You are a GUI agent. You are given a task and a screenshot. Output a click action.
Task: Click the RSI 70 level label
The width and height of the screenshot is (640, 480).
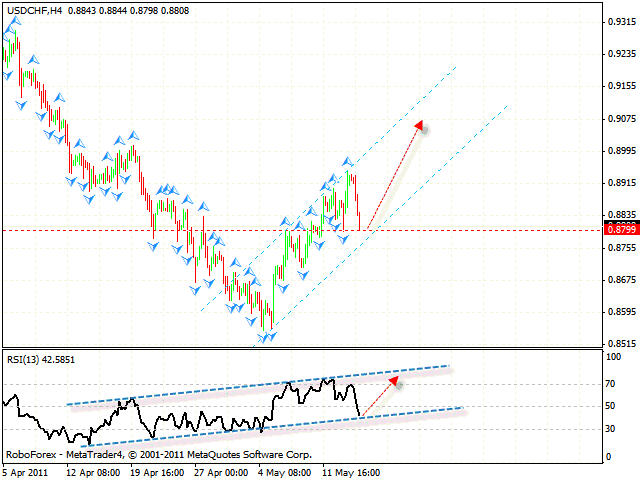(608, 383)
